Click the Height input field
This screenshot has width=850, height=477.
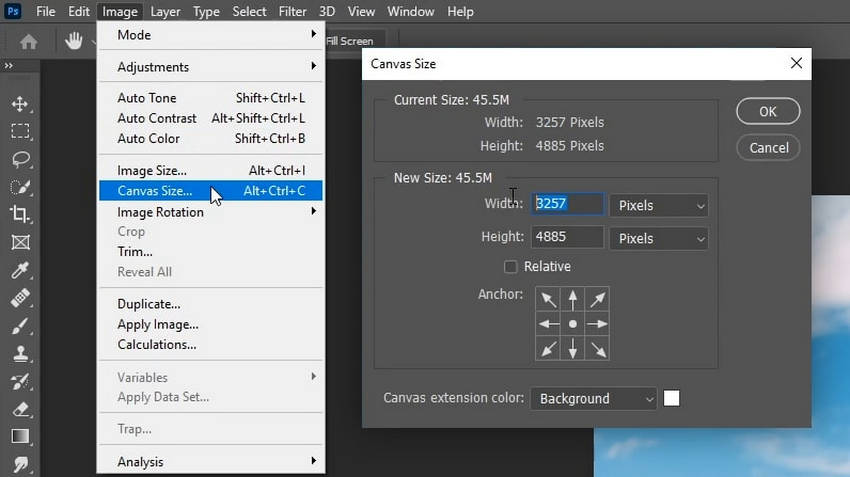tap(567, 237)
